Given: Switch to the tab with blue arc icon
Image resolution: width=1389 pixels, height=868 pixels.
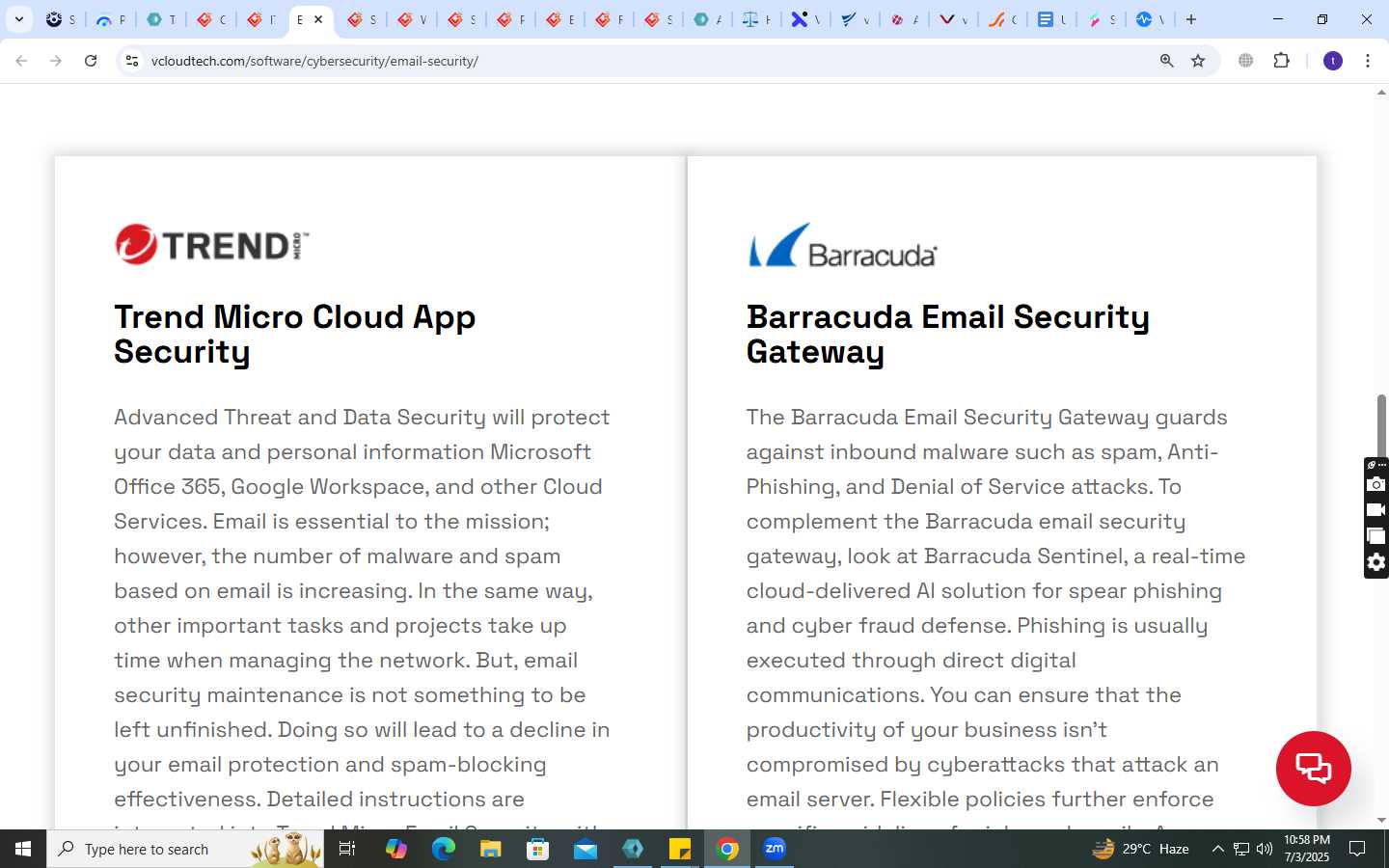Looking at the screenshot, I should (110, 19).
